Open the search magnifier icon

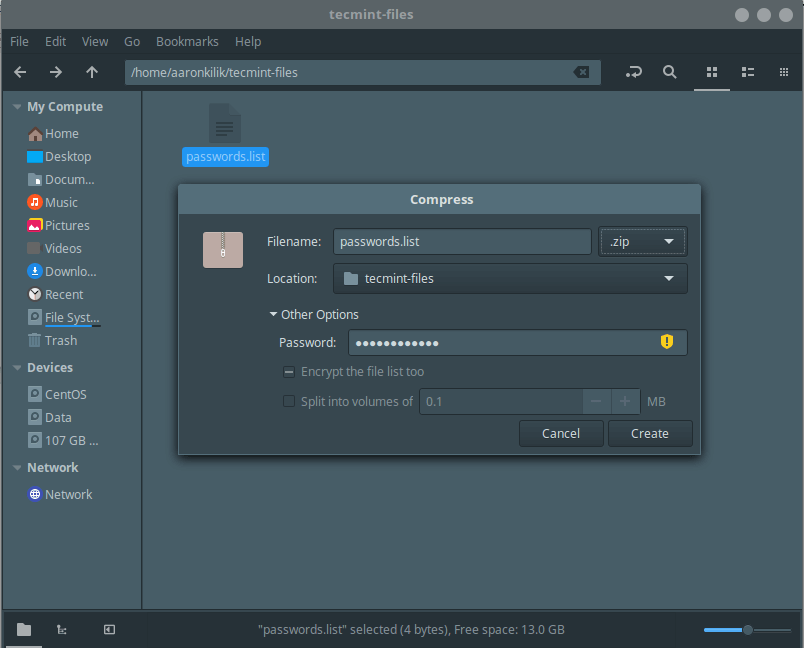click(x=670, y=72)
